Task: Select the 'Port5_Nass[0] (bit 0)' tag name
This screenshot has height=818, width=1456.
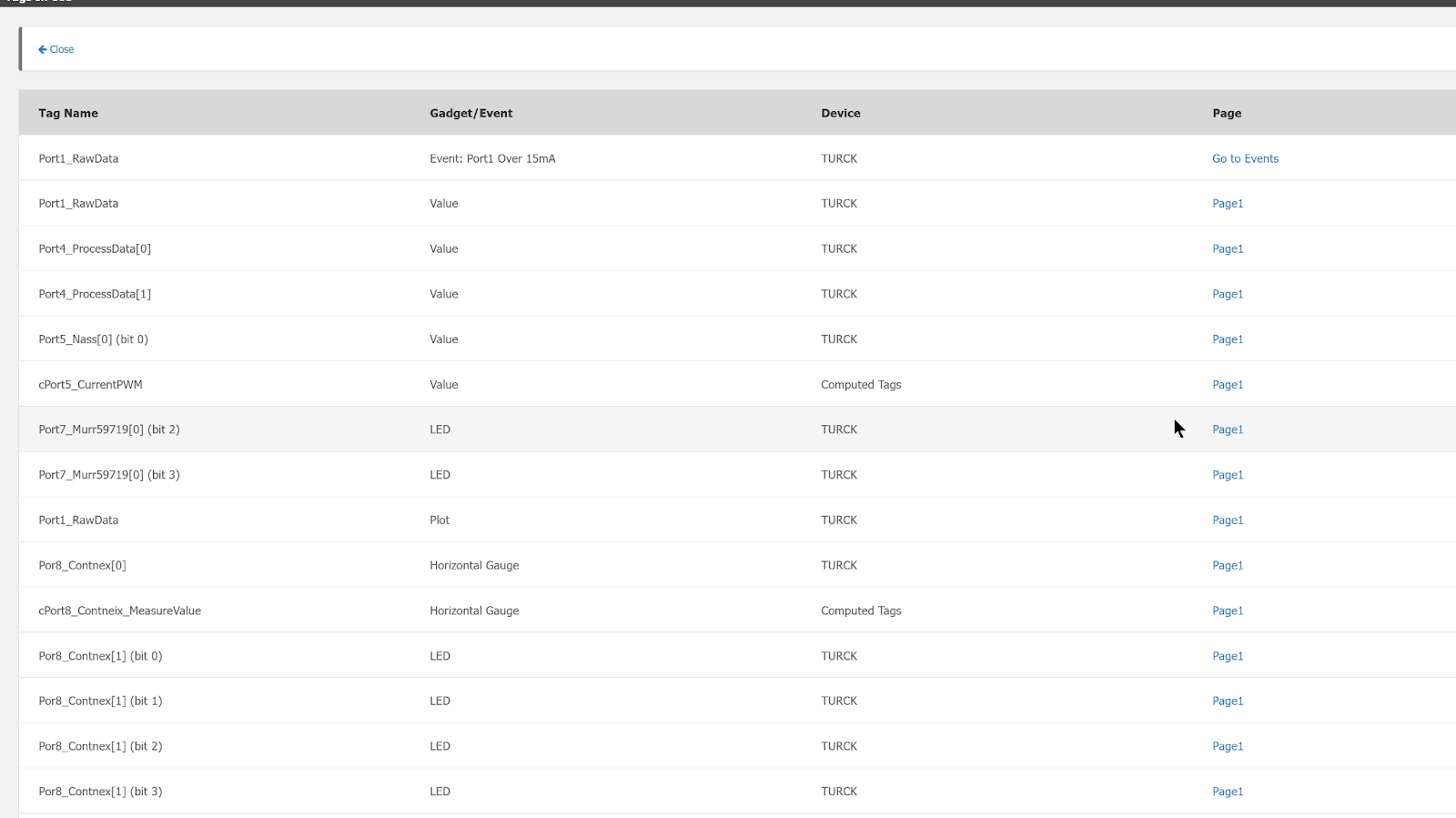Action: (x=93, y=339)
